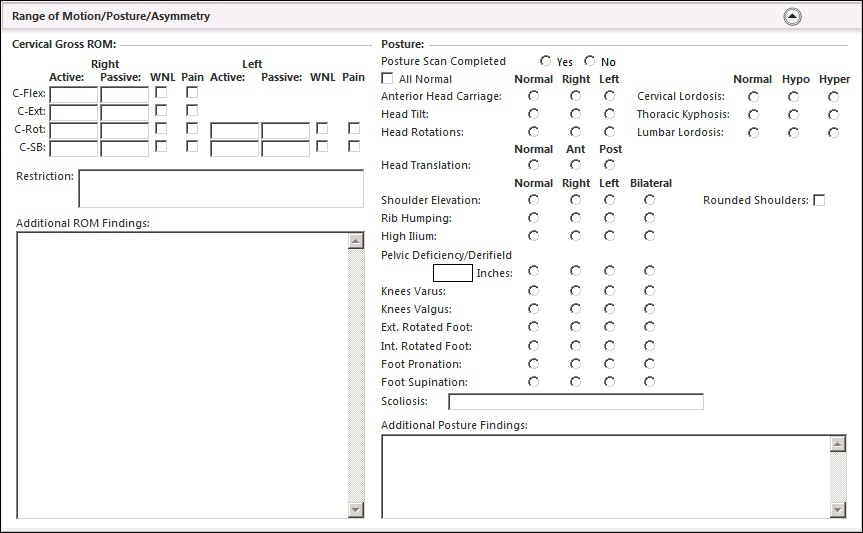
Task: Click the C-Rot Right Passive input field
Action: (x=124, y=130)
